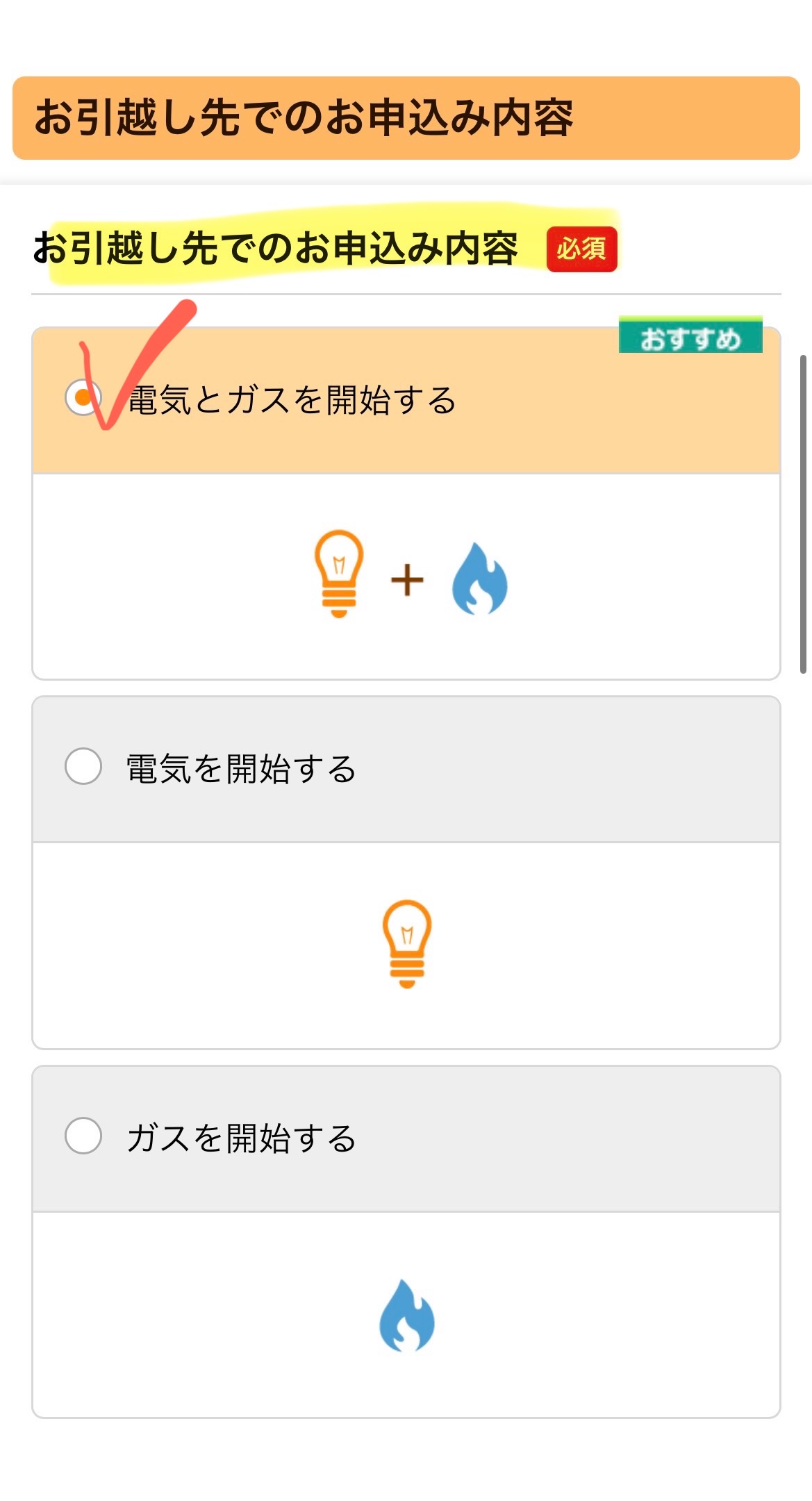Click the blue flame icon next to the plus sign
The image size is (812, 1501).
[x=479, y=579]
